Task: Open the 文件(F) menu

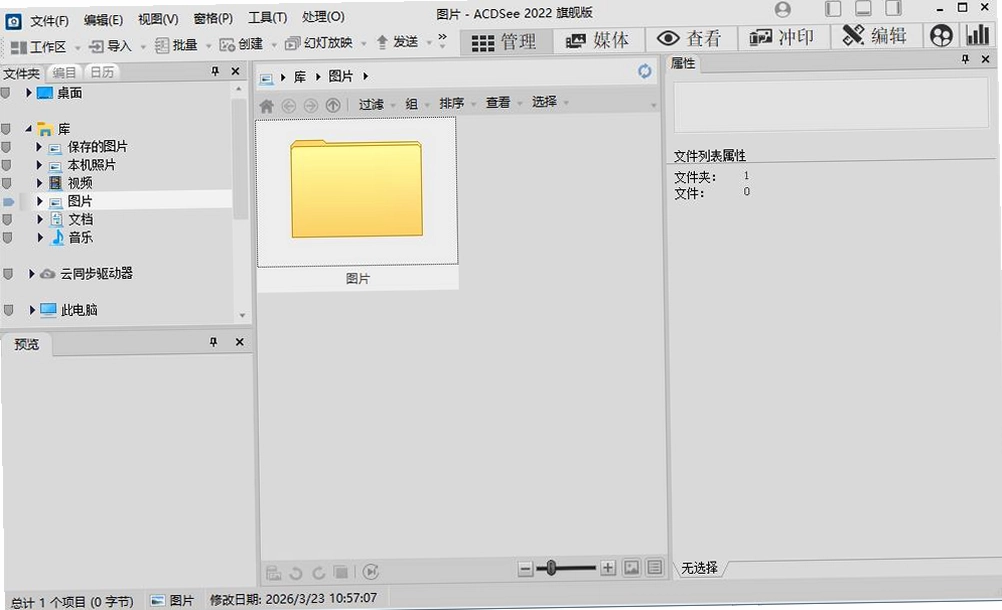Action: pos(49,20)
